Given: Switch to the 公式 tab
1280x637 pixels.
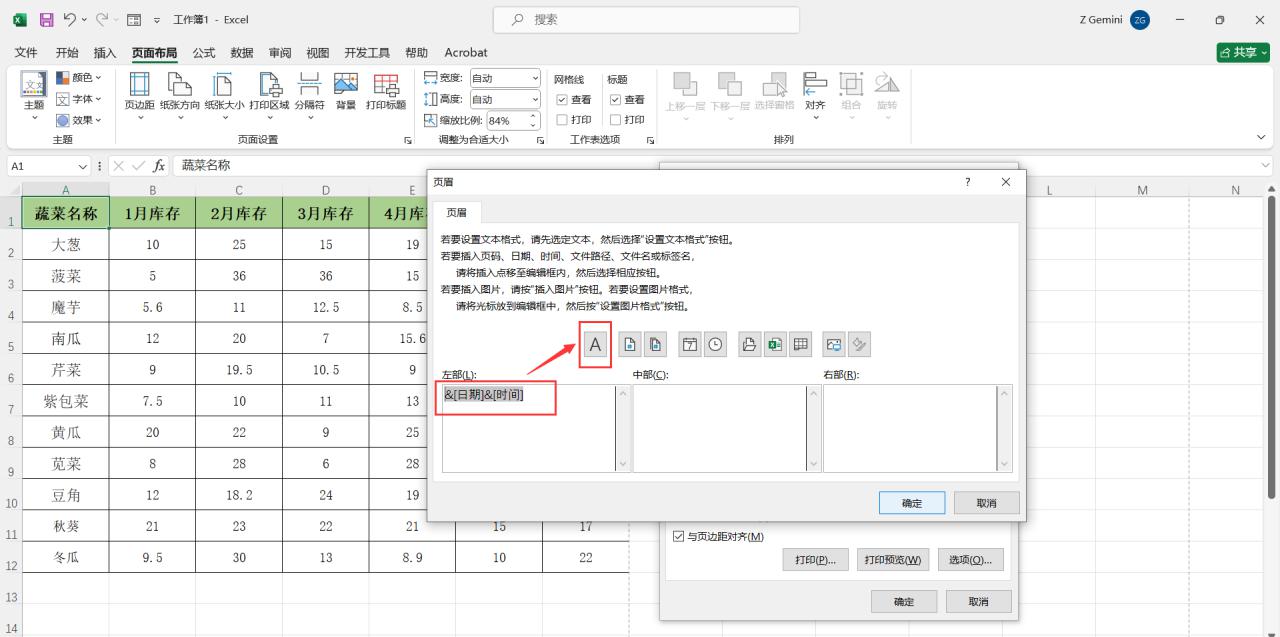Looking at the screenshot, I should [x=204, y=52].
